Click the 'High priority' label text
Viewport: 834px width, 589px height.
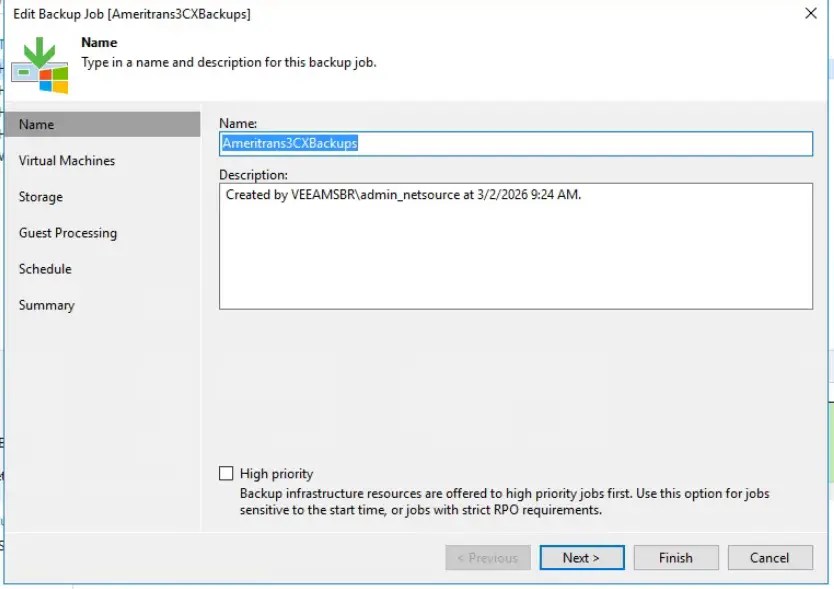coord(276,474)
